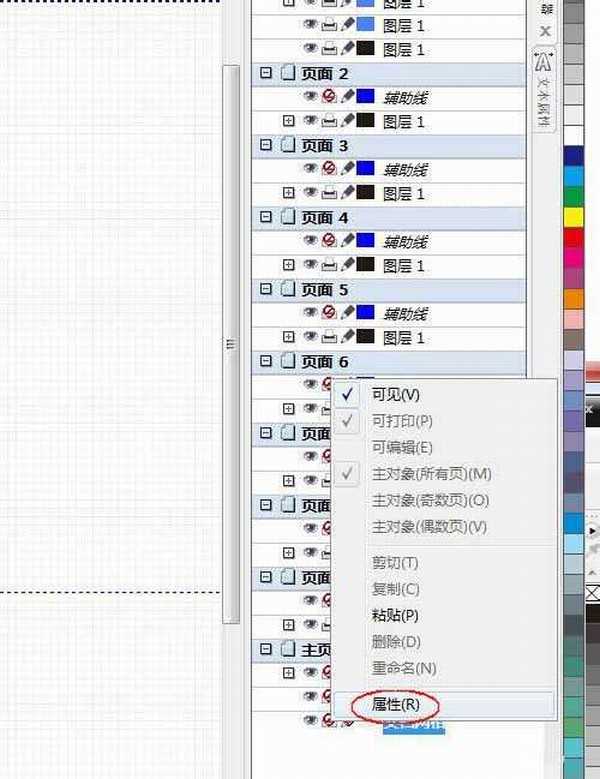Collapse the 页面 2 tree node
The width and height of the screenshot is (600, 779).
[x=266, y=74]
